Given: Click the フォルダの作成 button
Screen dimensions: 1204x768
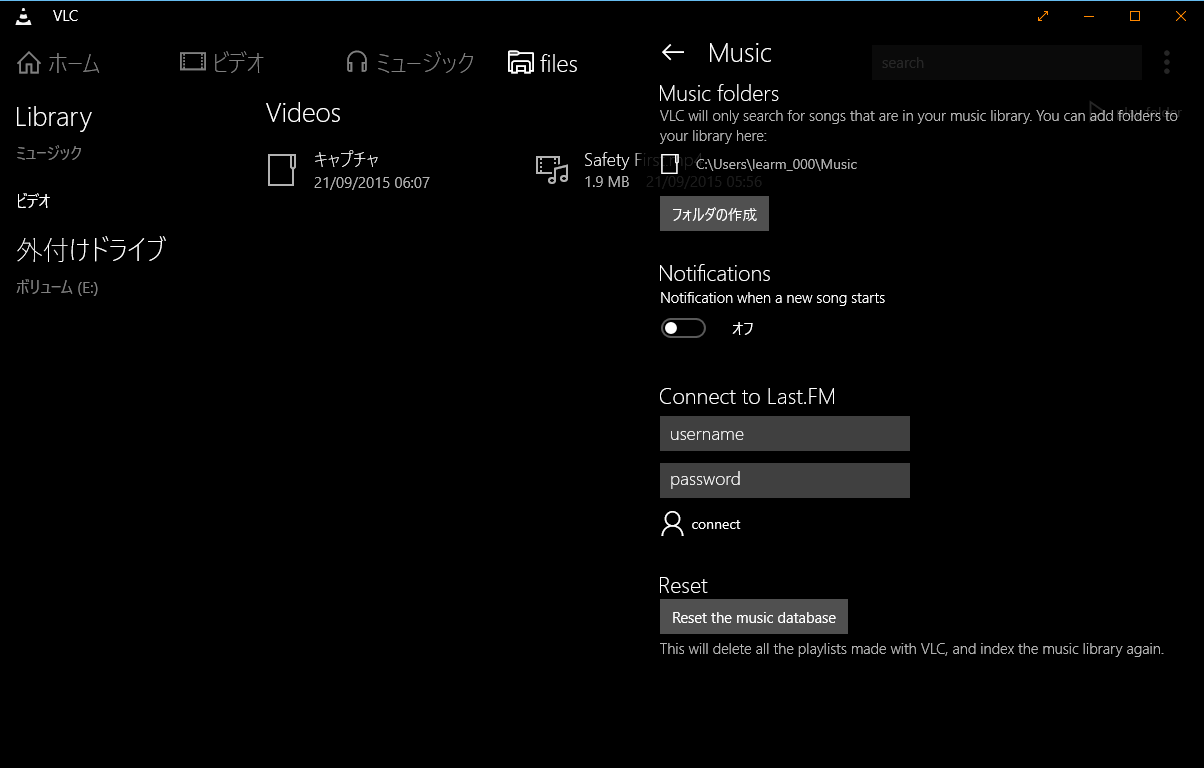Looking at the screenshot, I should 714,214.
